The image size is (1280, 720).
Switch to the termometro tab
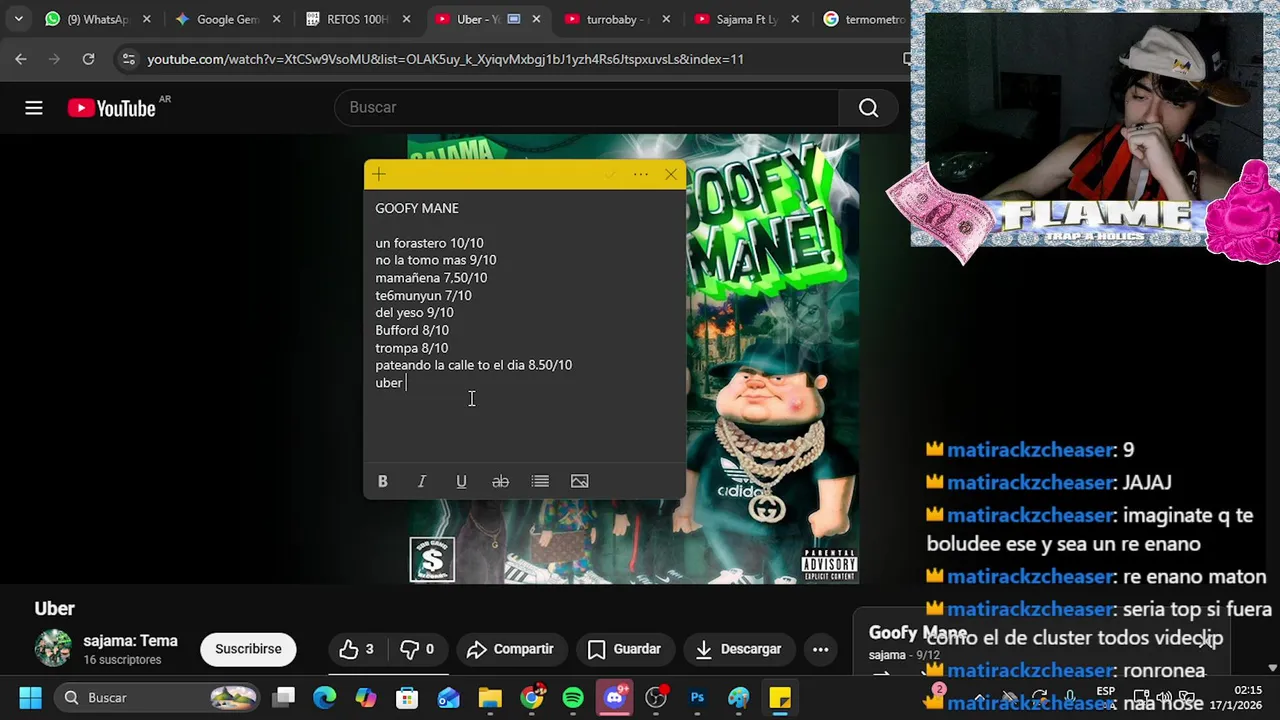point(864,19)
